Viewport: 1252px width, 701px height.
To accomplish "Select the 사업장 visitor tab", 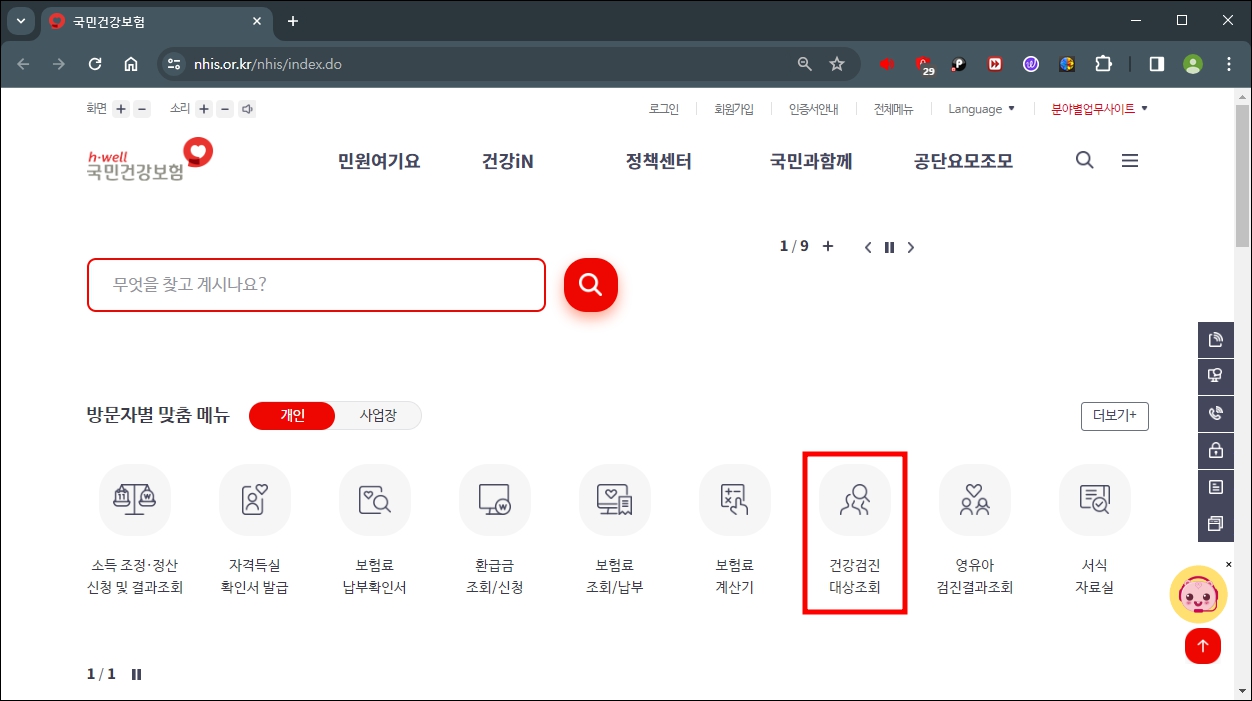I will [x=378, y=416].
